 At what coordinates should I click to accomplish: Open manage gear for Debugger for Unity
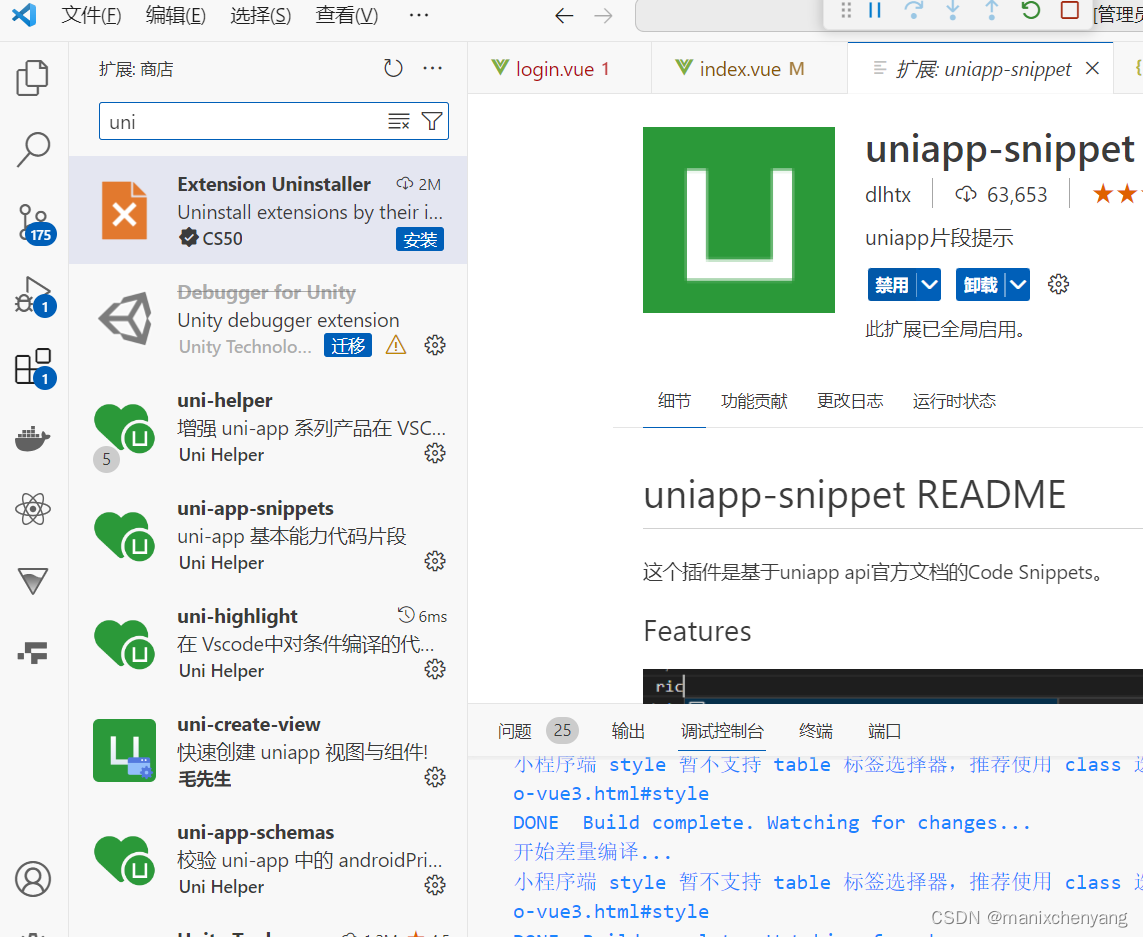click(x=435, y=345)
